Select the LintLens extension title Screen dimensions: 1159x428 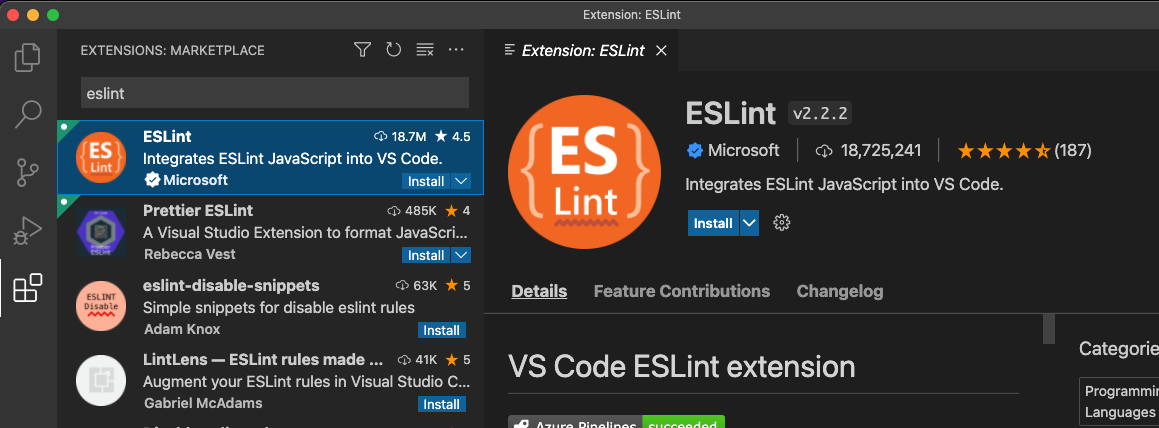pos(264,360)
